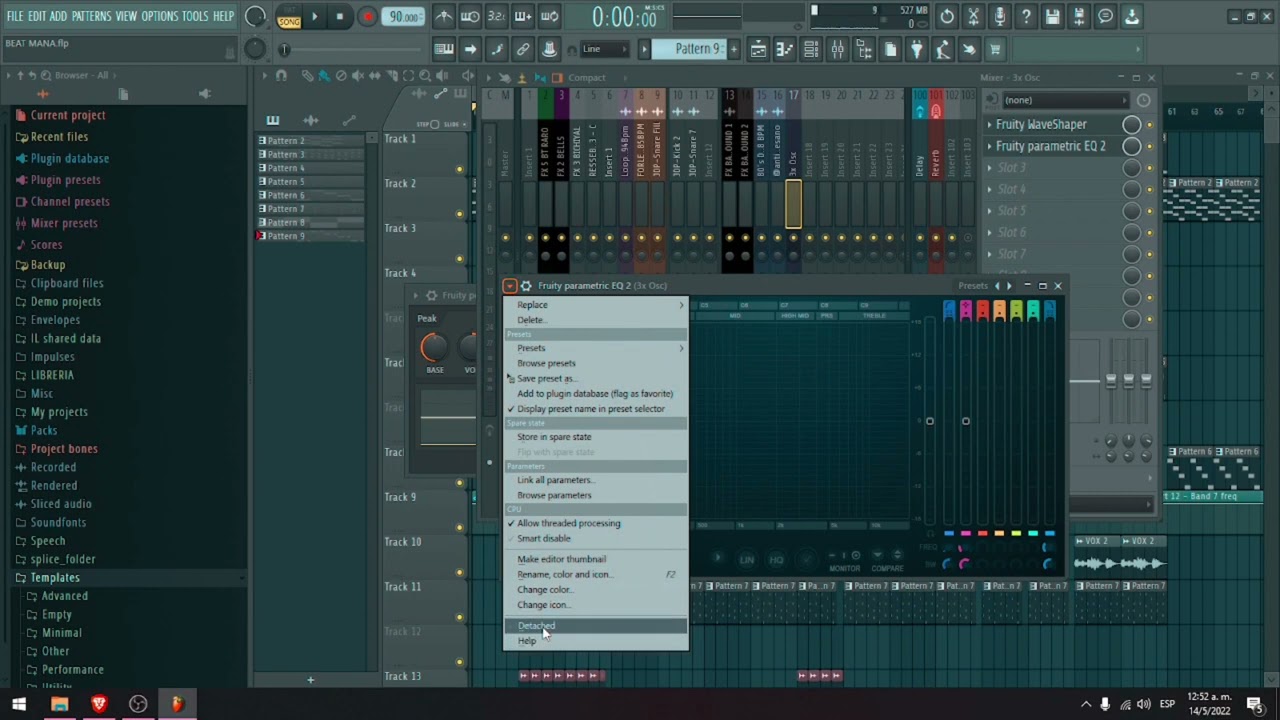Open the Plugin database browser item
This screenshot has width=1280, height=720.
pyautogui.click(x=69, y=158)
